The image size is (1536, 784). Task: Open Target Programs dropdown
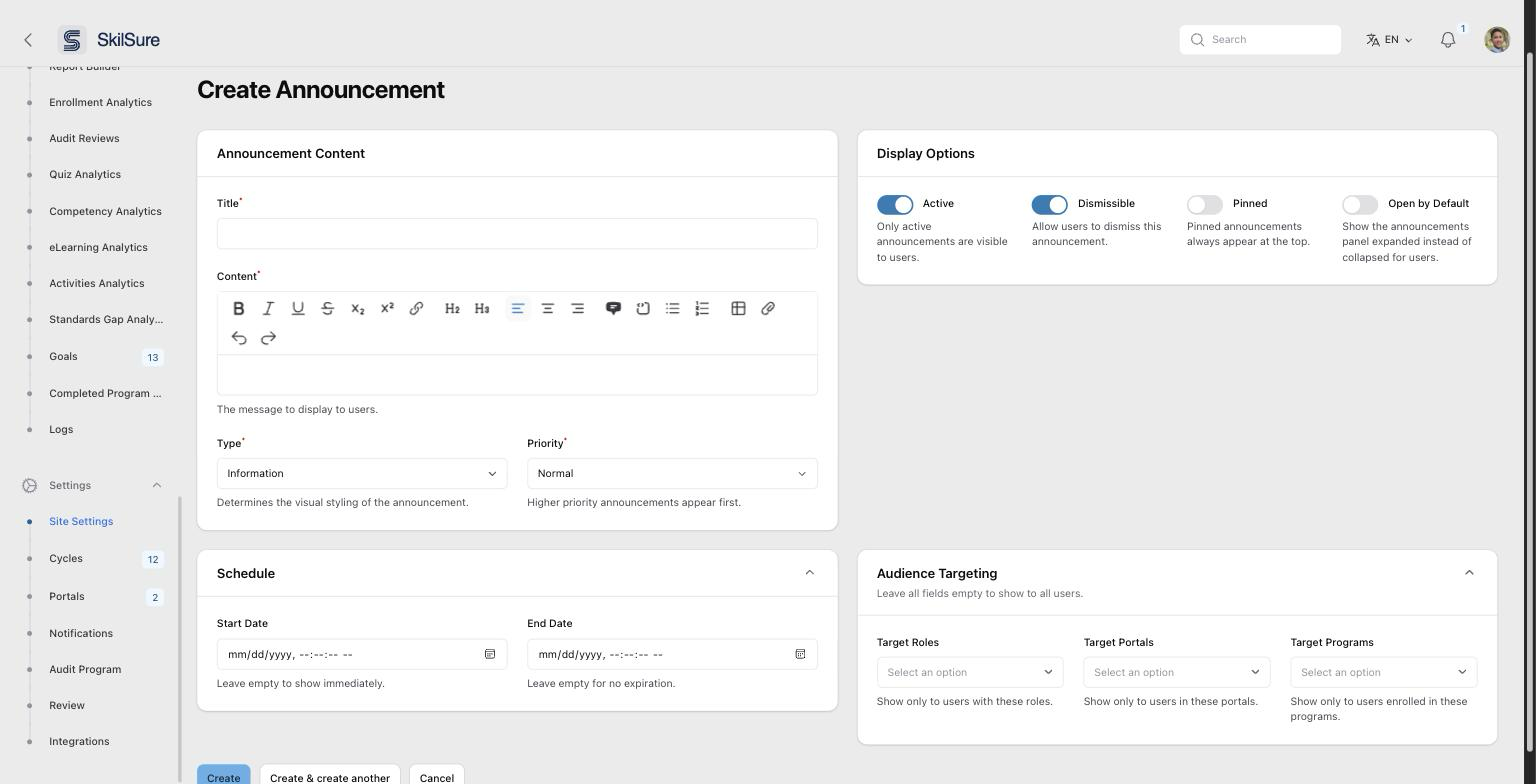[x=1383, y=672]
